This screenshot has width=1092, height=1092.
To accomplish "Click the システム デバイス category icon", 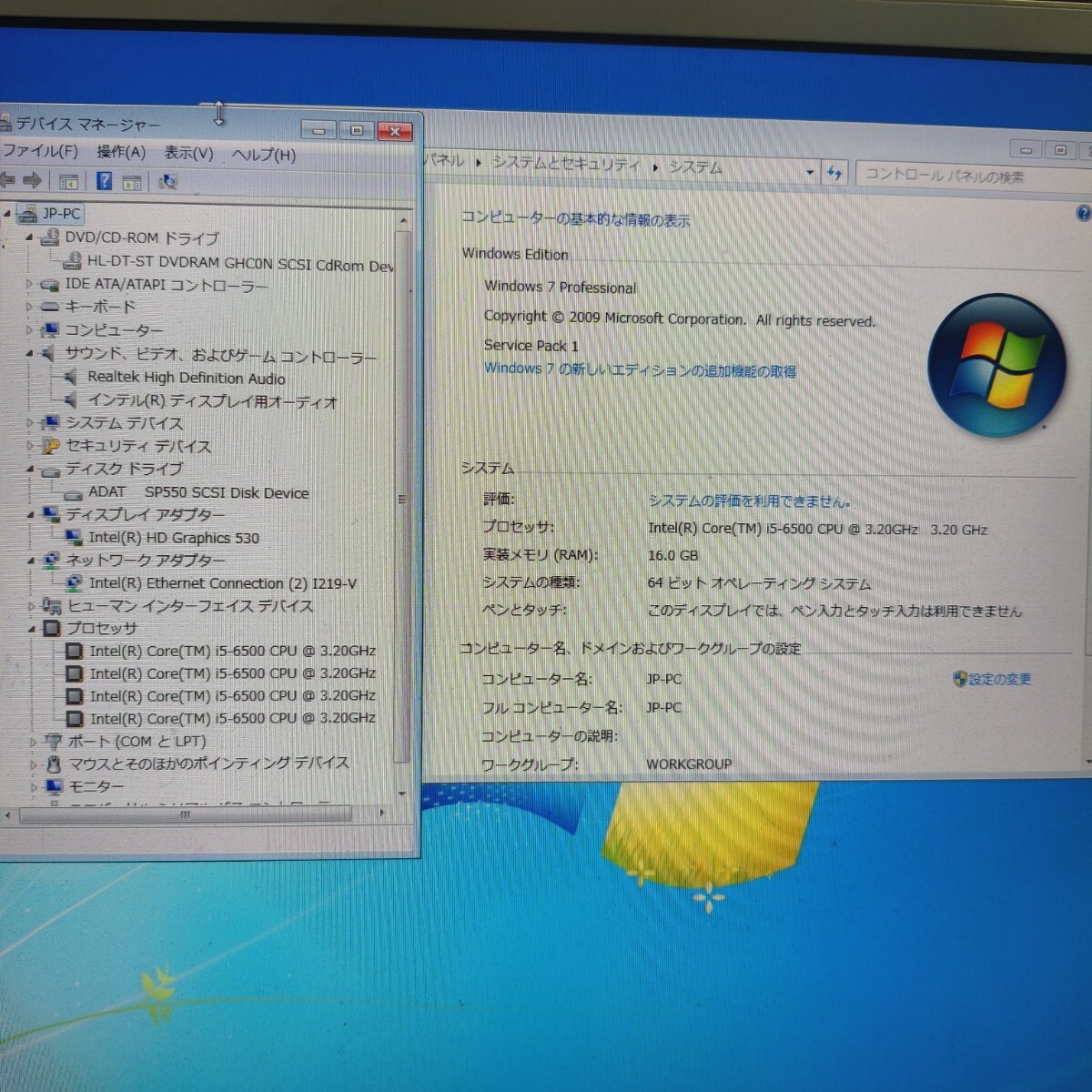I will pyautogui.click(x=51, y=422).
